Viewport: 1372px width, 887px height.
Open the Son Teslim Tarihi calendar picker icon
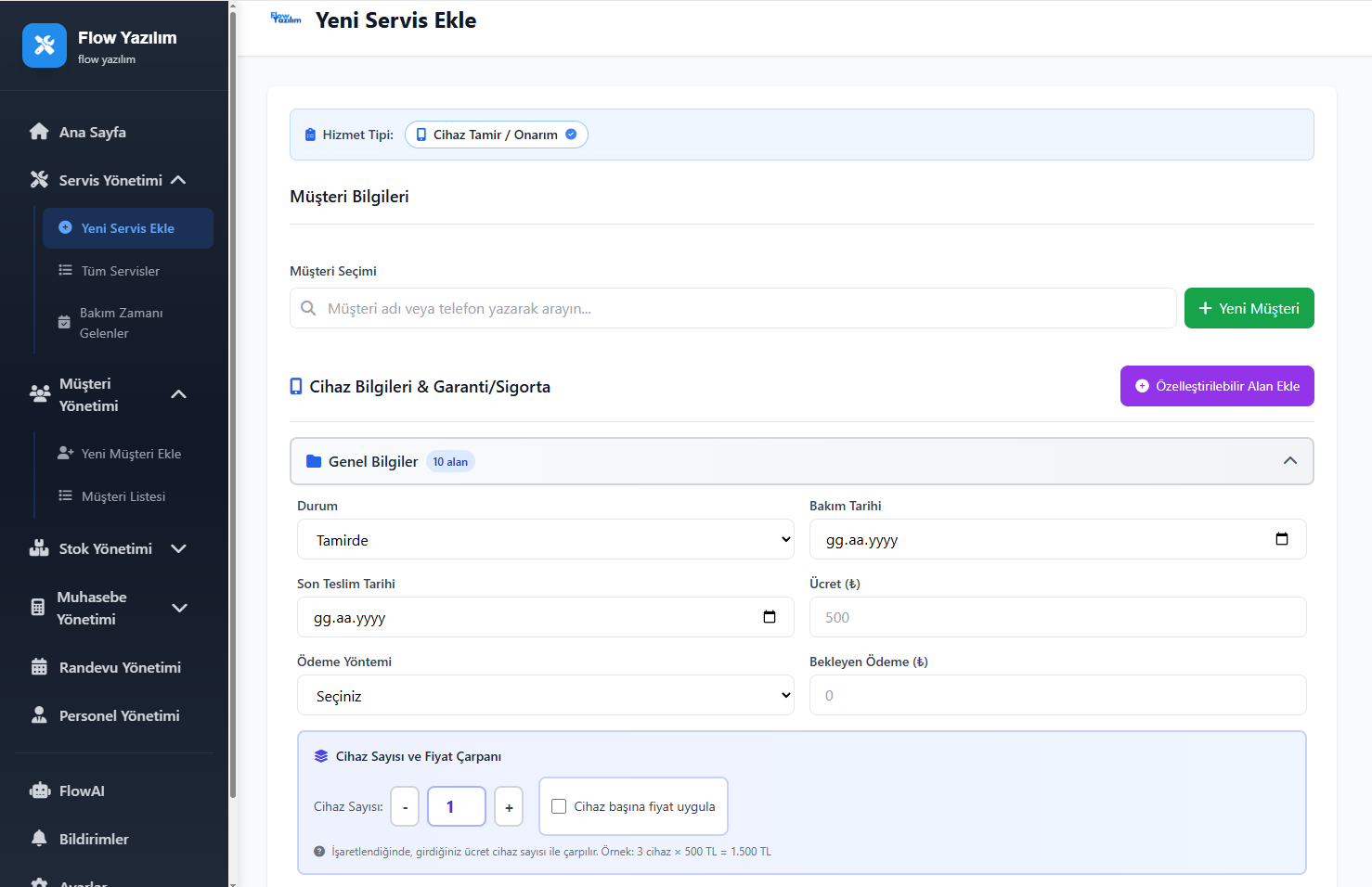(x=770, y=617)
